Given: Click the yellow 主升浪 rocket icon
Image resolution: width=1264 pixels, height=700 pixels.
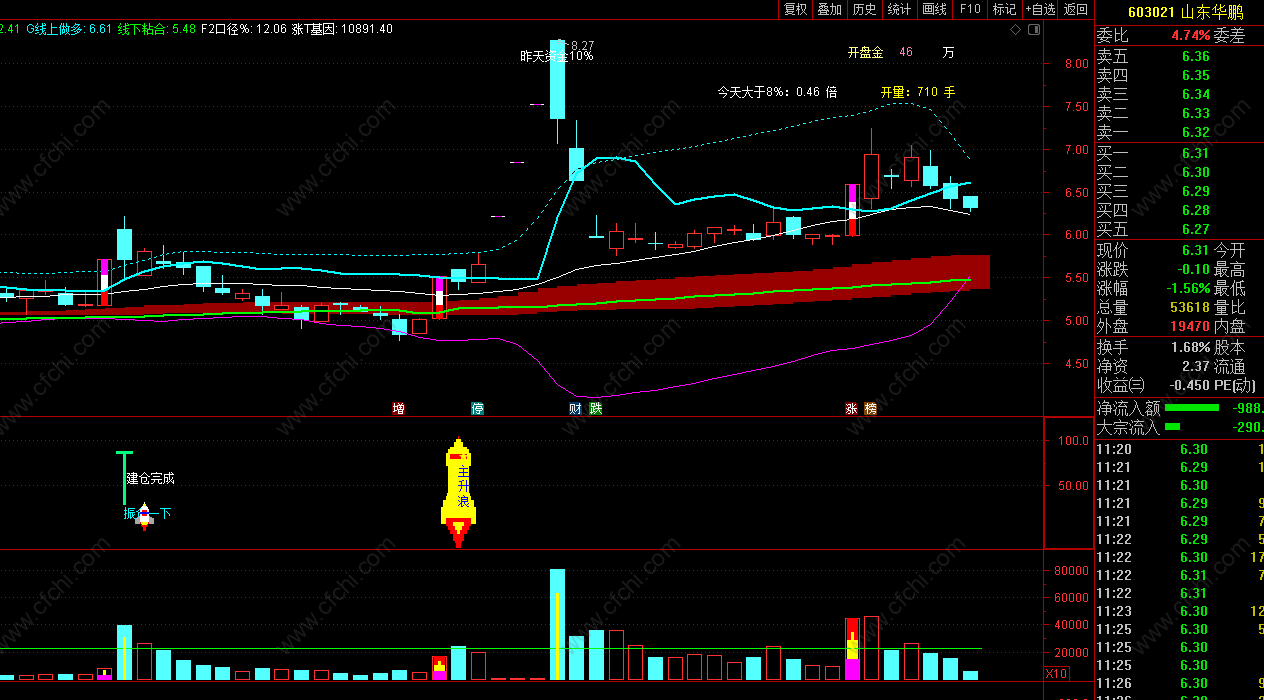Looking at the screenshot, I should (458, 492).
